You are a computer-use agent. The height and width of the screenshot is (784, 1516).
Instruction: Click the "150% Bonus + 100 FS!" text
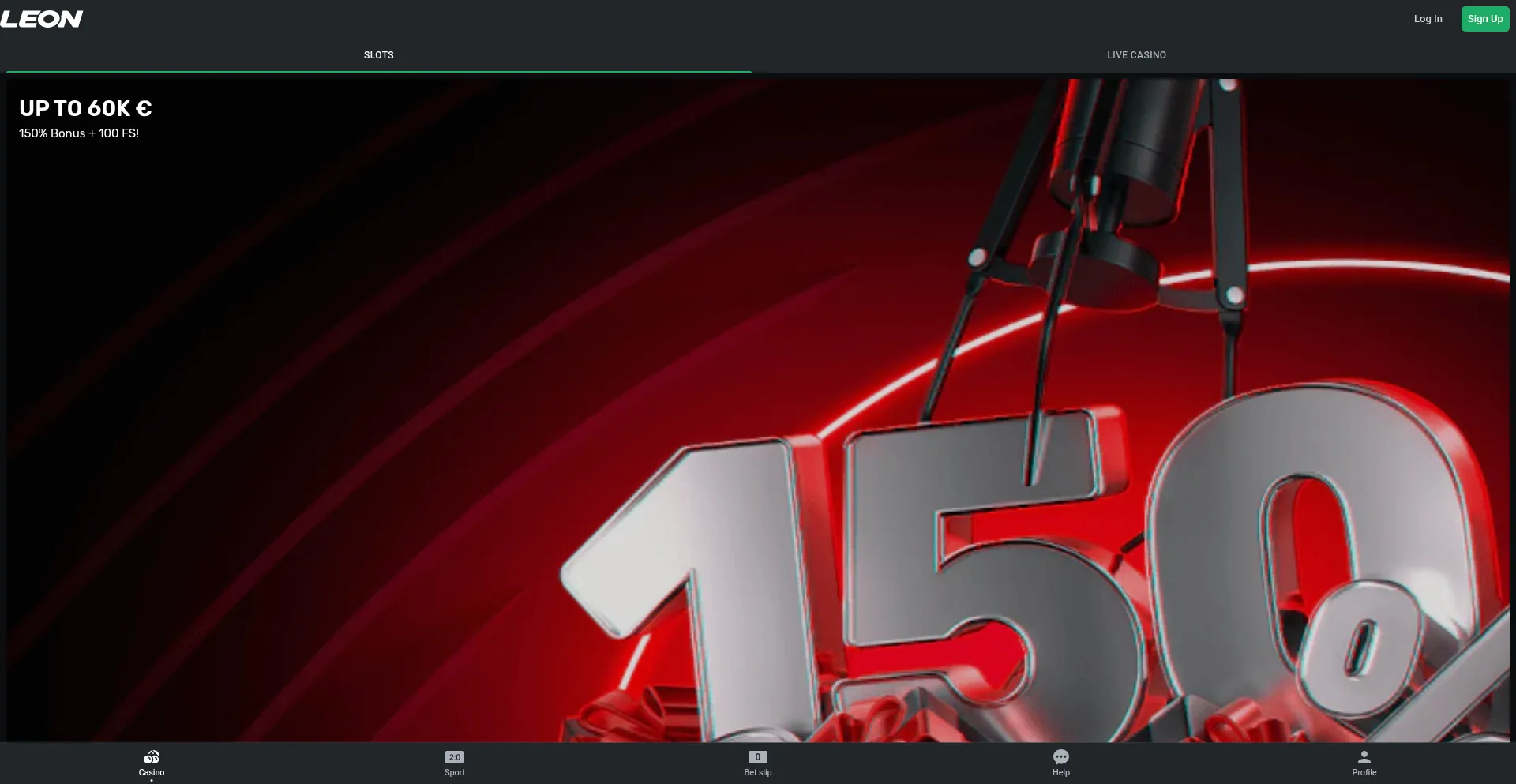79,133
